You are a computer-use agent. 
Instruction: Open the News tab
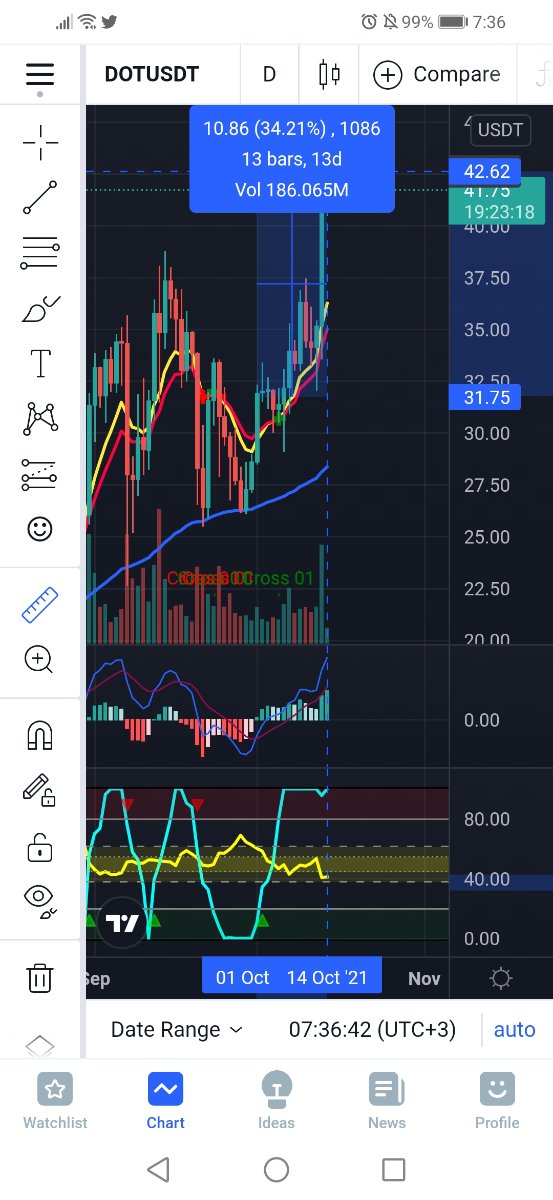tap(387, 1100)
